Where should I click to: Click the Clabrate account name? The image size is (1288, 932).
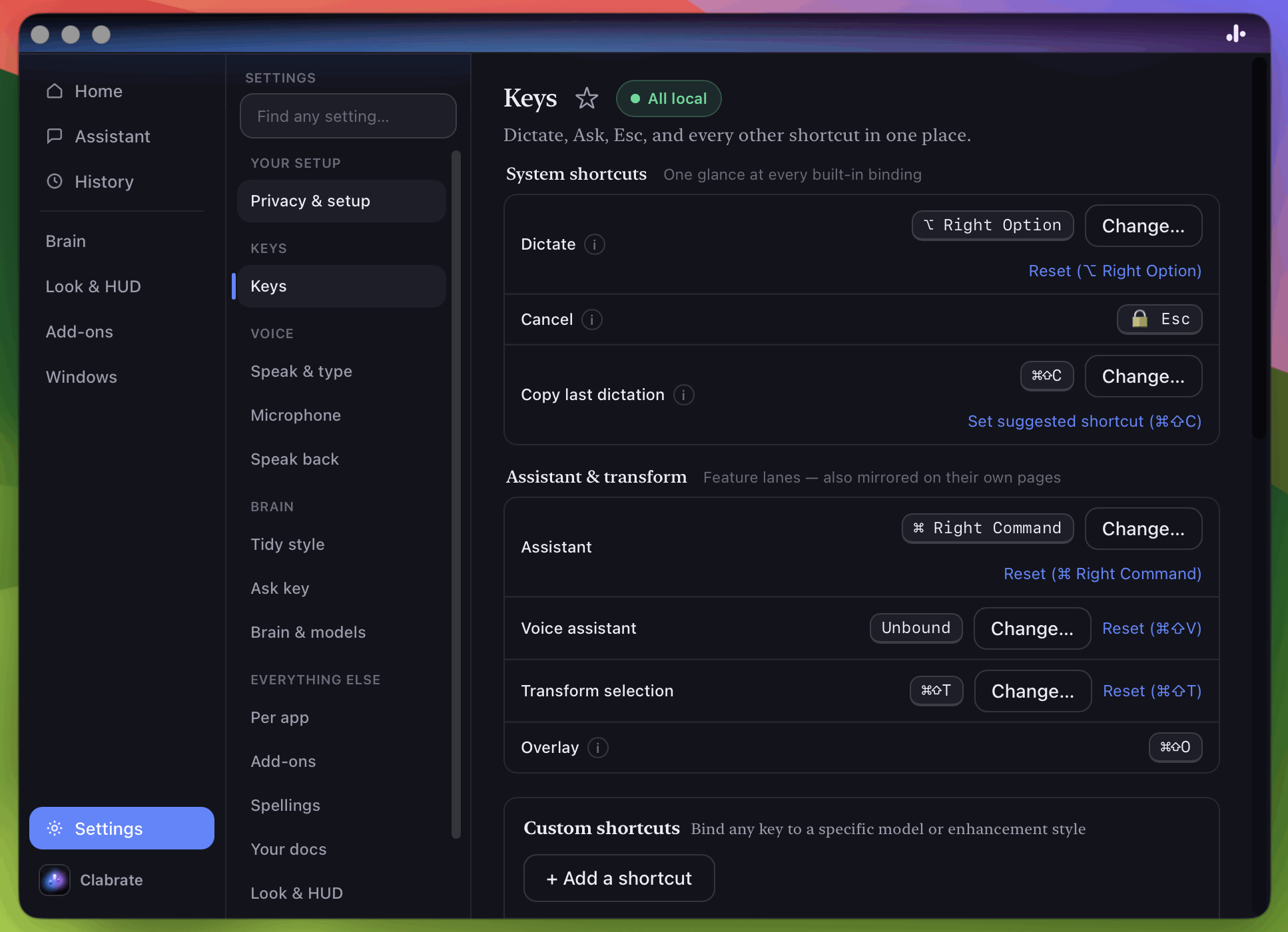pyautogui.click(x=111, y=880)
